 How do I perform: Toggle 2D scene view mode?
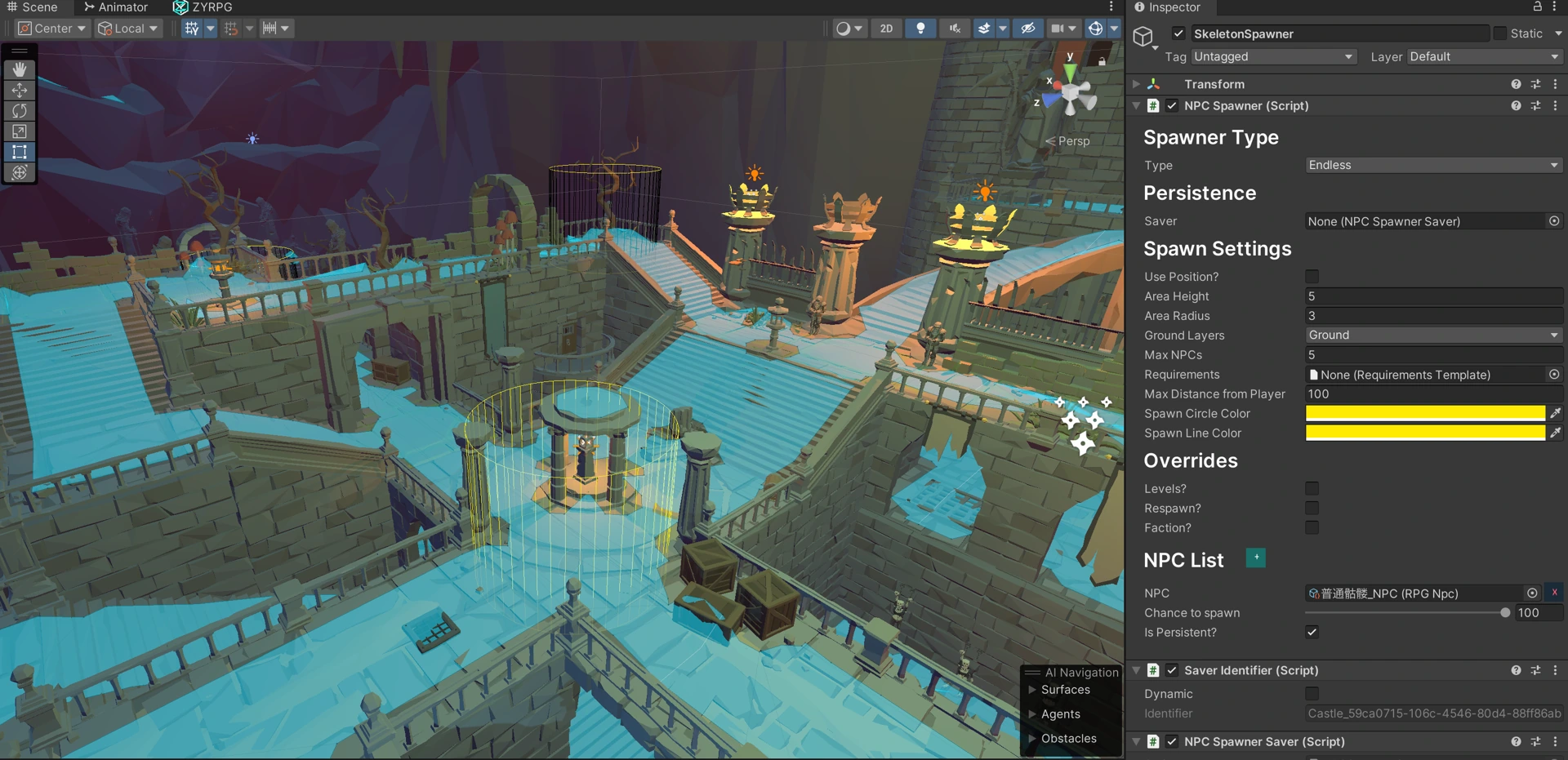(x=886, y=29)
